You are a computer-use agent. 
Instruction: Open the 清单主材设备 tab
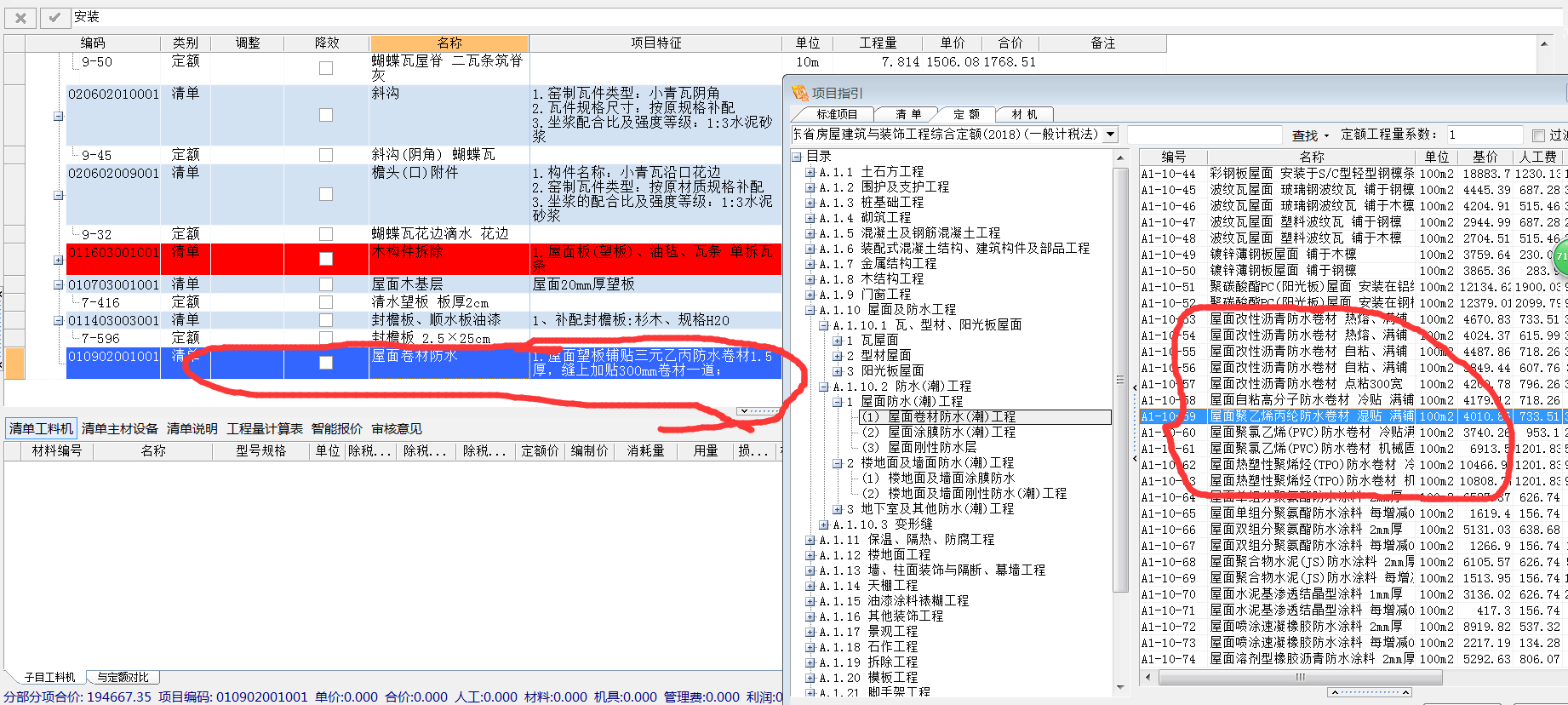coord(120,428)
